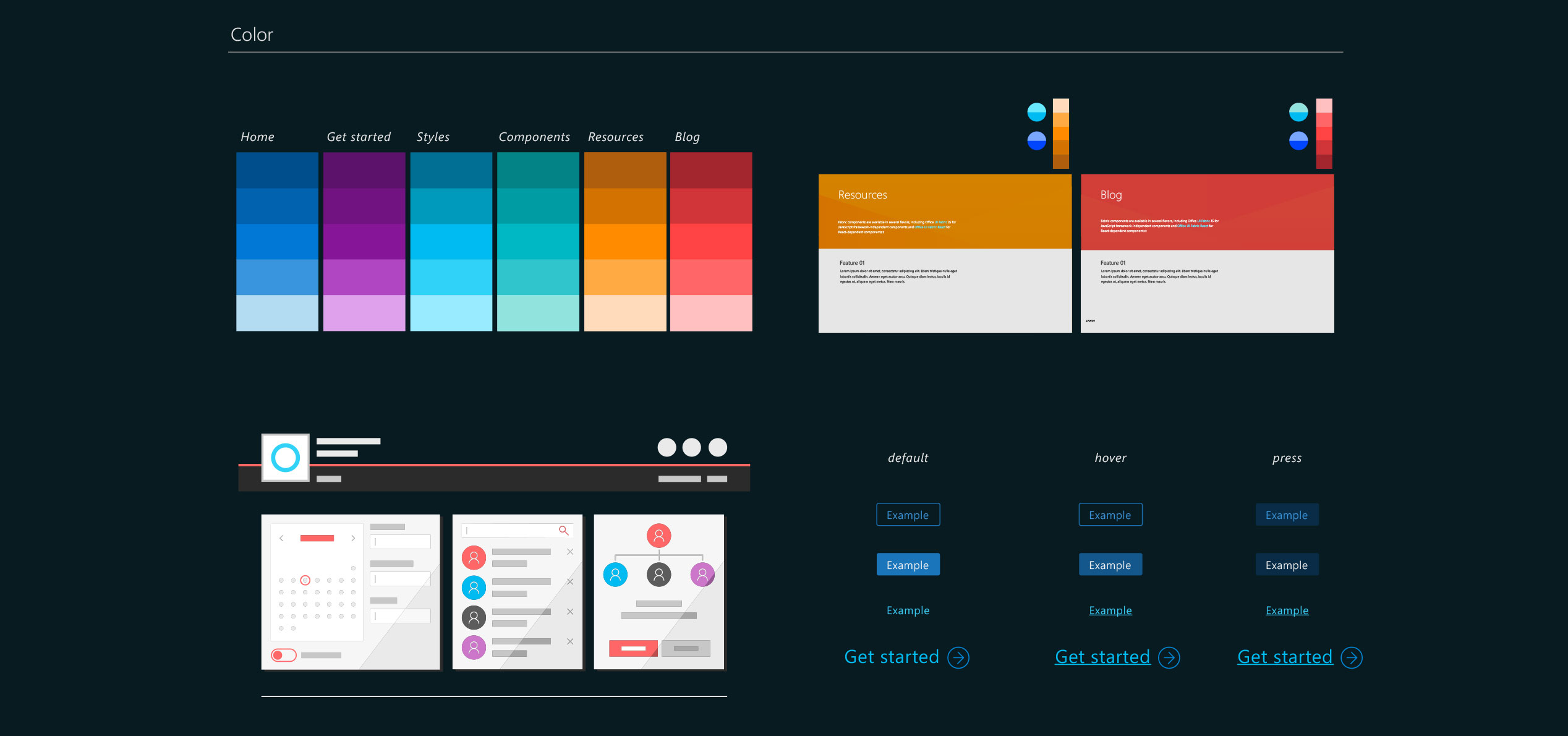Click the default plain Example link
The height and width of the screenshot is (736, 1568).
click(x=908, y=610)
